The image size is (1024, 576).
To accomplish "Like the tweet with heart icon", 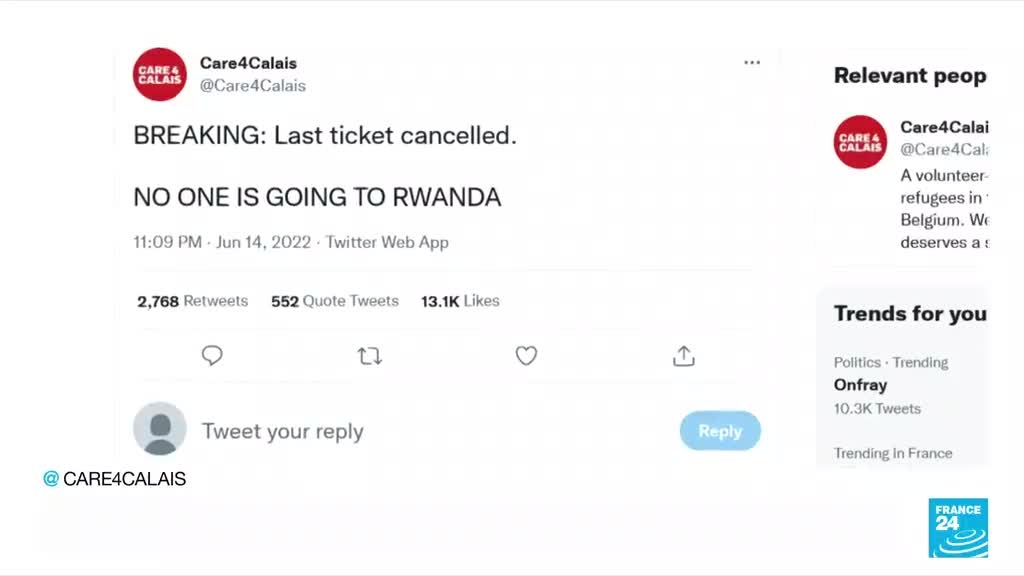I will (x=526, y=356).
